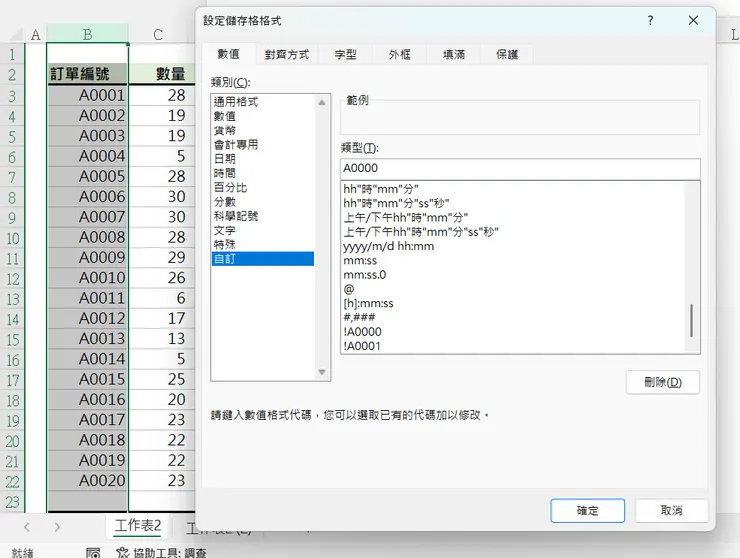The image size is (740, 558).
Task: Select 百分比 category
Action: click(x=263, y=187)
